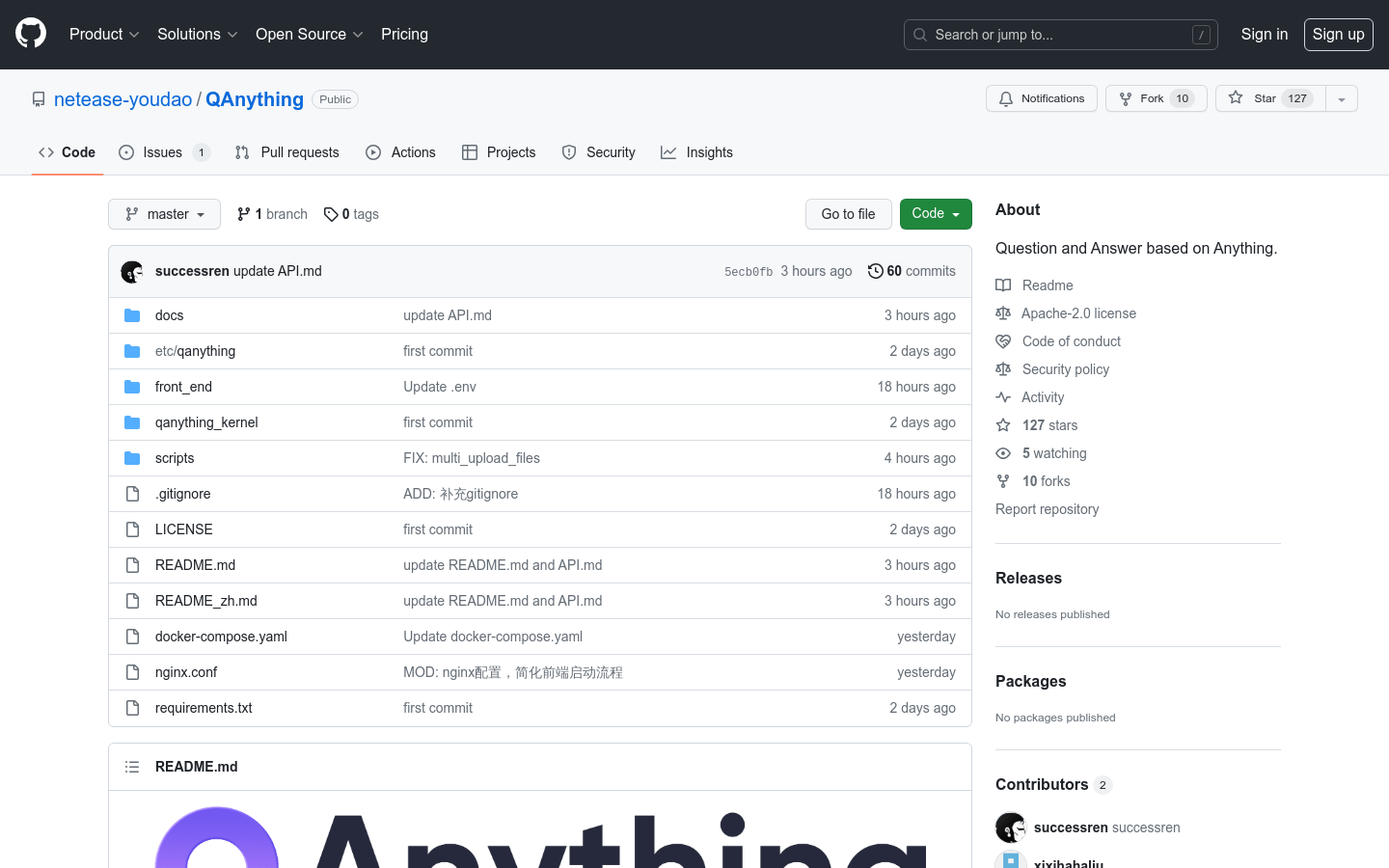This screenshot has width=1389, height=868.
Task: Open the Product menu in the header
Action: [104, 35]
